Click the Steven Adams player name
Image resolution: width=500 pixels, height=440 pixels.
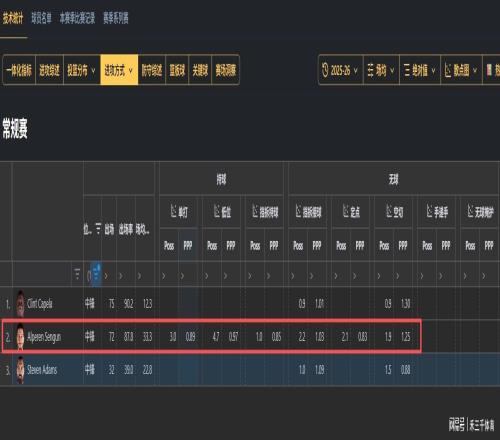(x=42, y=370)
